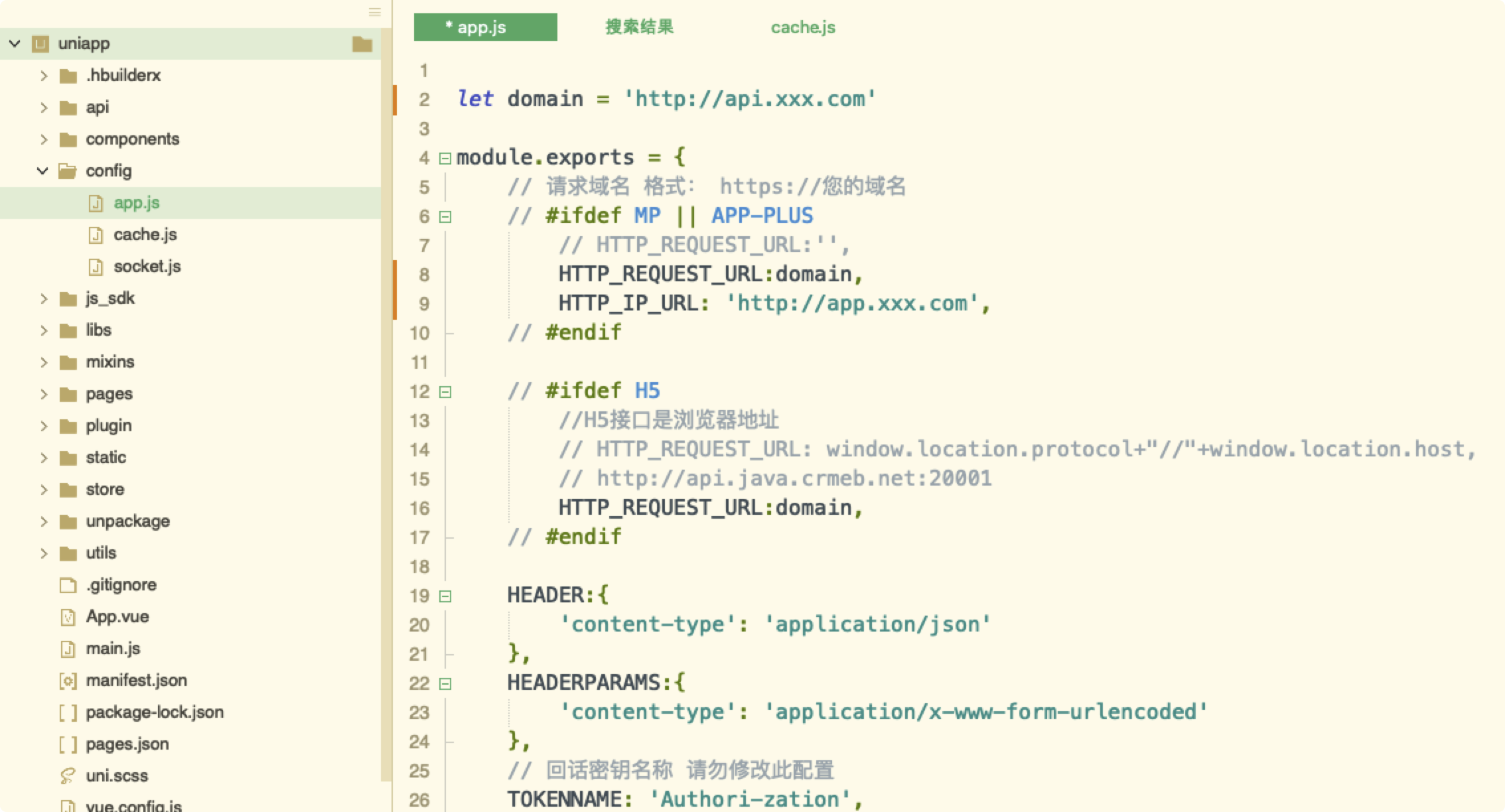Click the hamburger menu icon above the file tree

click(376, 12)
